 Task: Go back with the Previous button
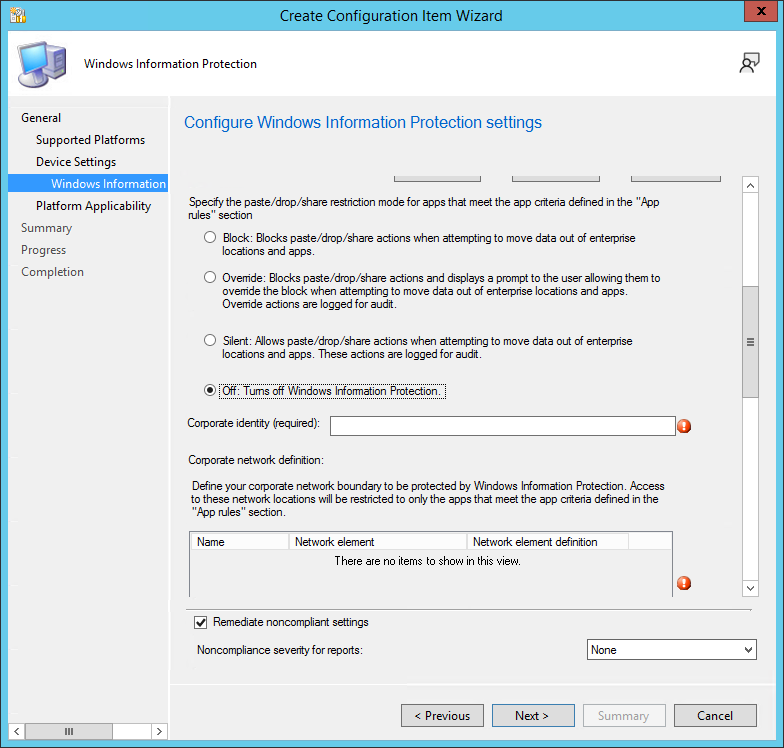tap(442, 715)
